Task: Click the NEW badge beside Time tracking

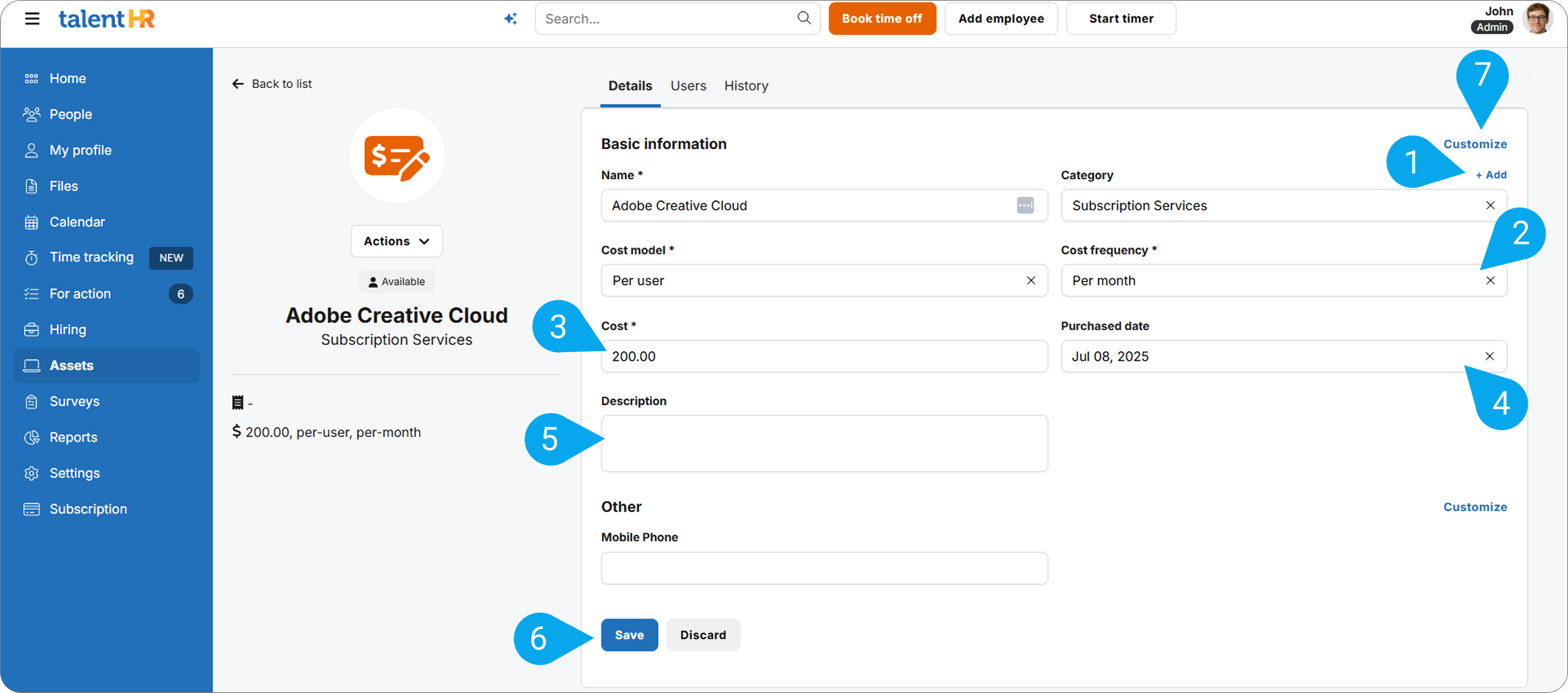Action: click(x=171, y=258)
